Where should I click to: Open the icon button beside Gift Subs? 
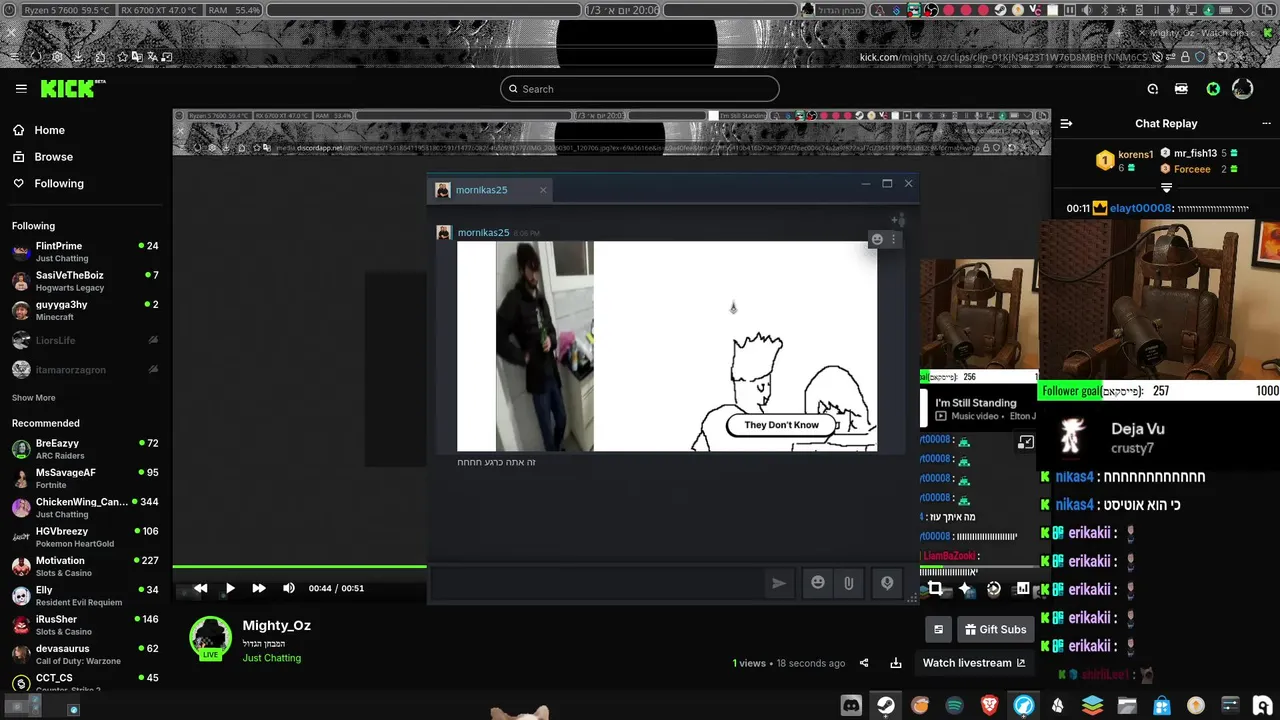coord(938,629)
